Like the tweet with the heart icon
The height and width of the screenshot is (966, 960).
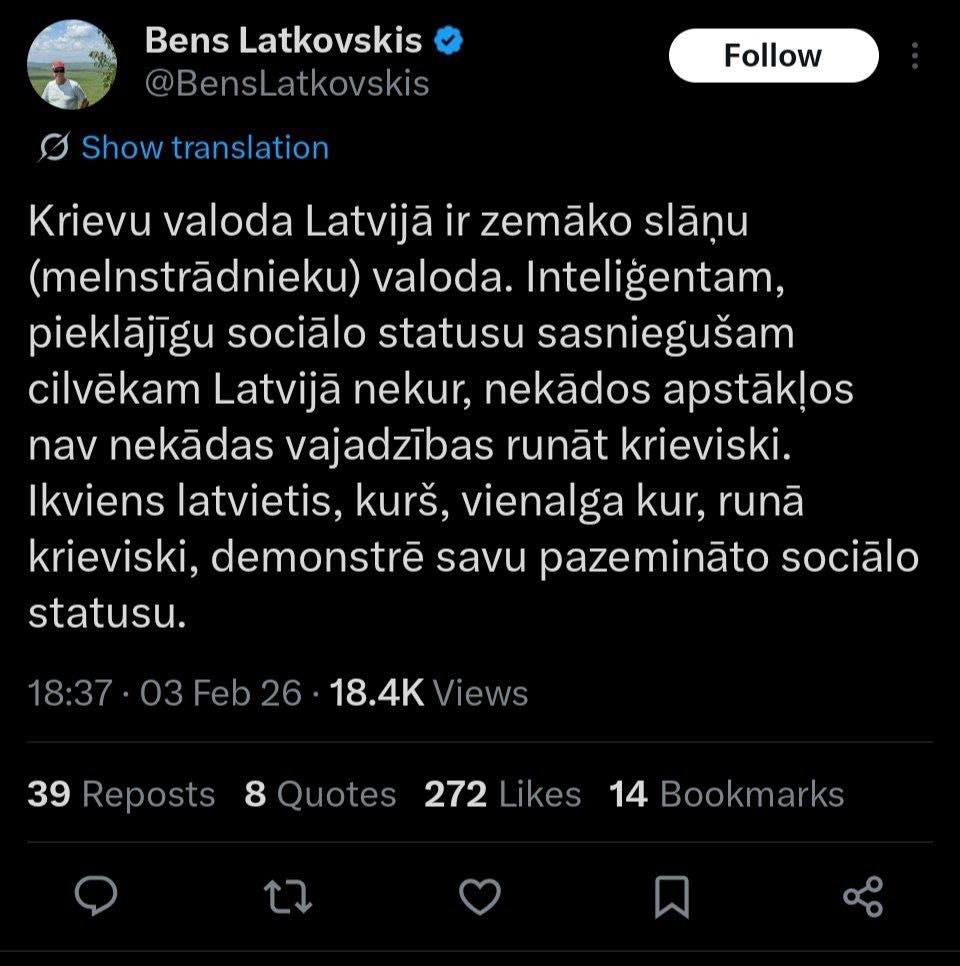click(x=479, y=895)
